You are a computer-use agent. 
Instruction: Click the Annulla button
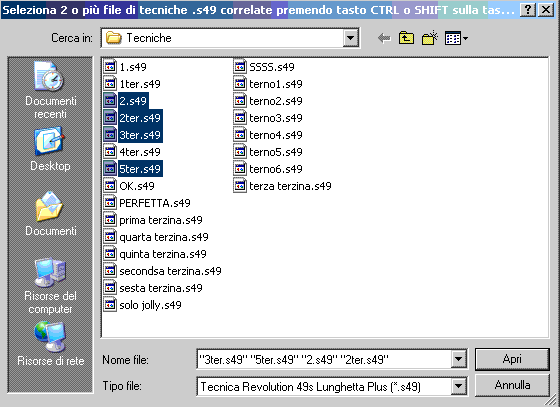coord(512,385)
